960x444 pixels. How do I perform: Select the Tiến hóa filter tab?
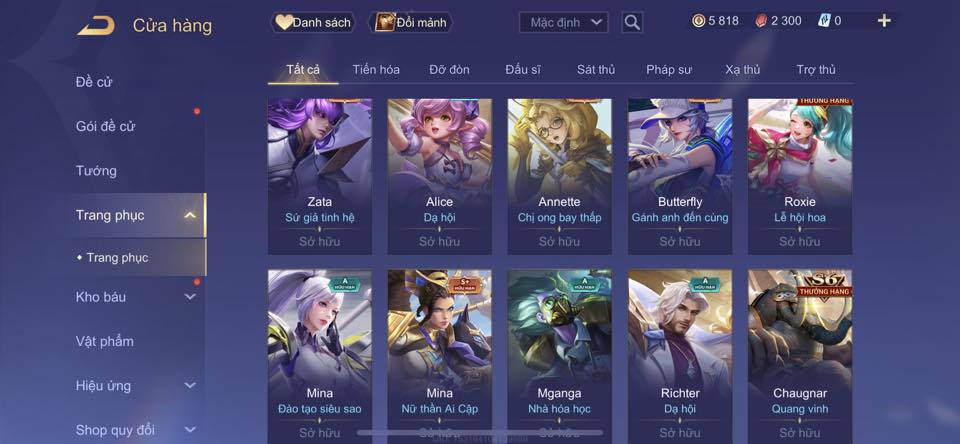click(x=376, y=70)
